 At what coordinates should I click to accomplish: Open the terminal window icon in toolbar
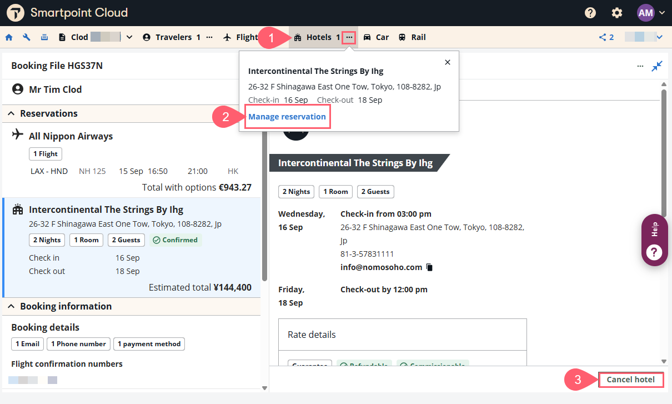tap(44, 37)
